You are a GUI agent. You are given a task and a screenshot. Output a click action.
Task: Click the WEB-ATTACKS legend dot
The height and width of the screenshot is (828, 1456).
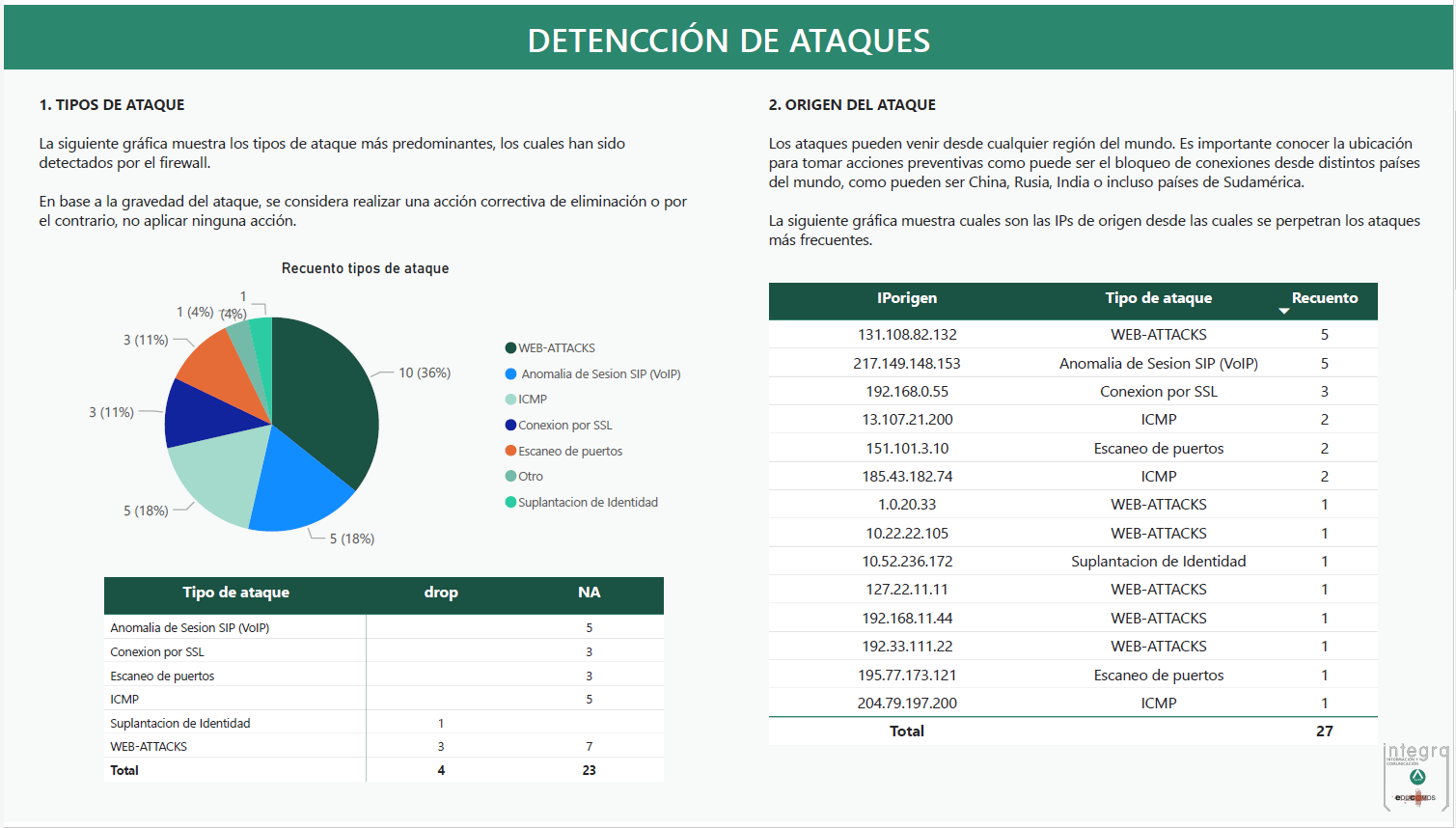510,348
